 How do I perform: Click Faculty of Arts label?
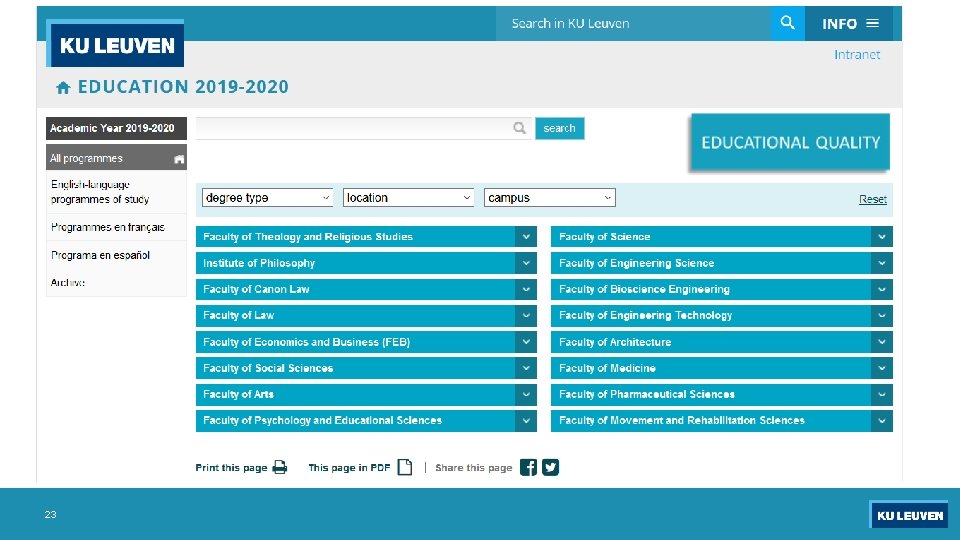(x=238, y=394)
